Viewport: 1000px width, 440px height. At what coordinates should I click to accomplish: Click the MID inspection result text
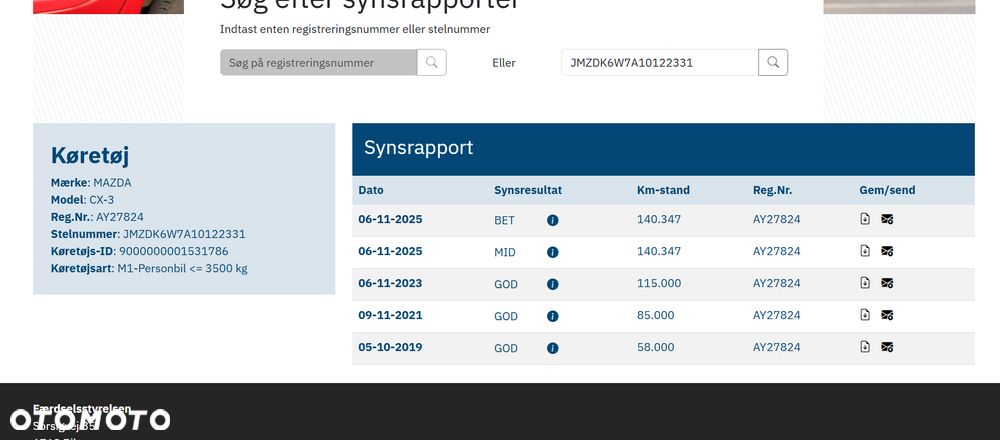[x=504, y=253]
